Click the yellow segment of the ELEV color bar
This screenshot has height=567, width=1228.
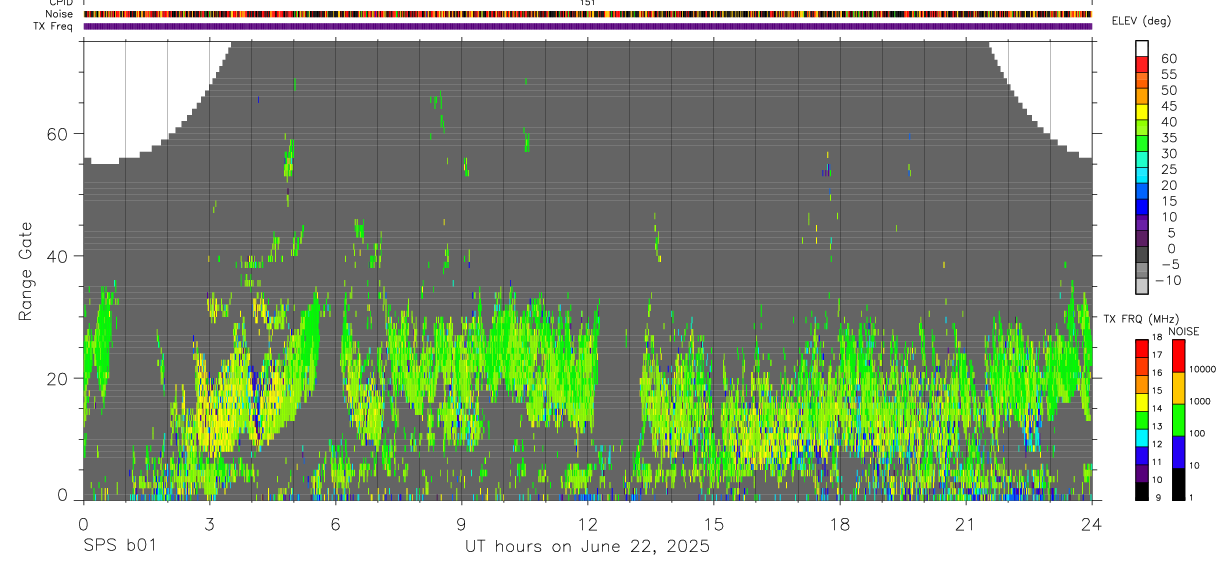tap(1142, 110)
